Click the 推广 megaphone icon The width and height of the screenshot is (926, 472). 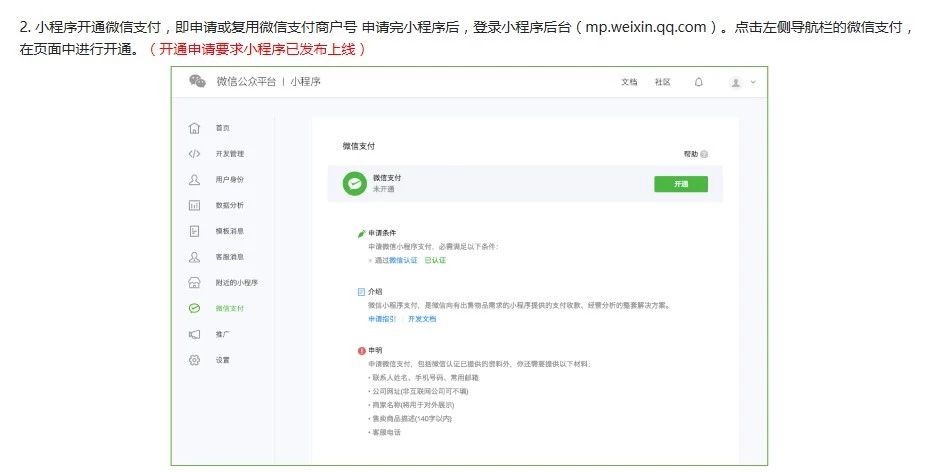tap(194, 334)
